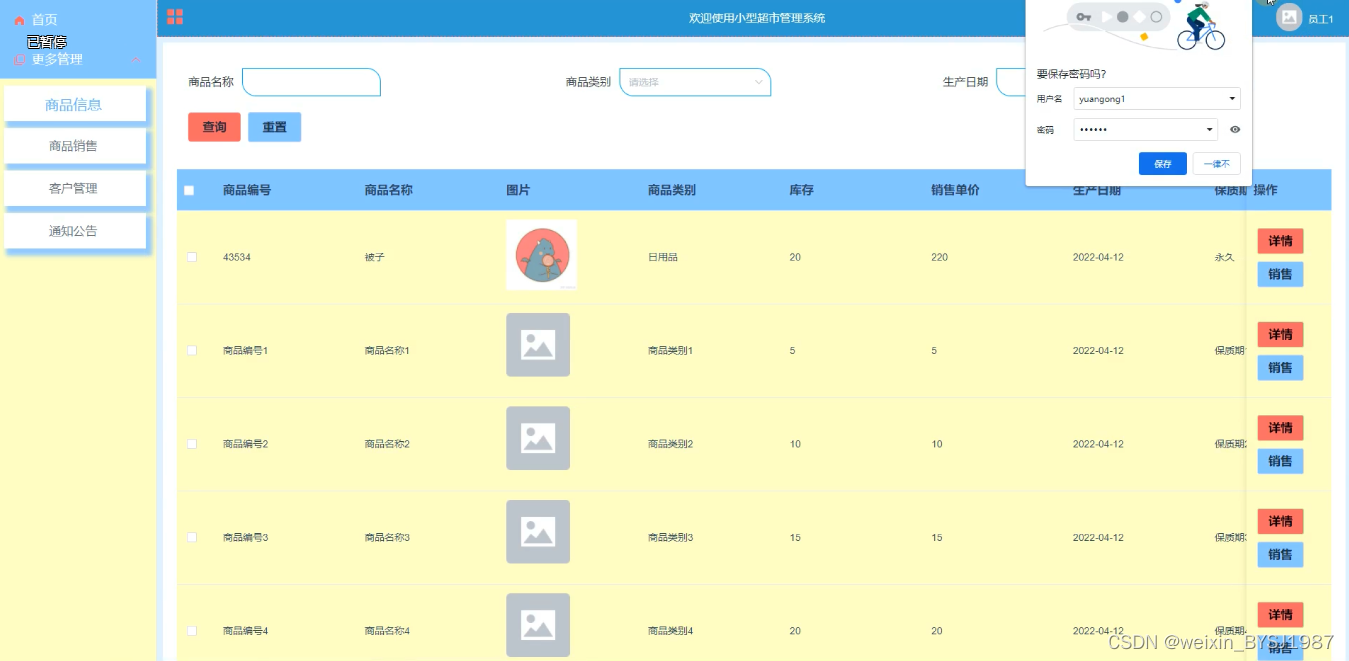Click the 生产日期 date field
1349x661 pixels.
pyautogui.click(x=1010, y=82)
